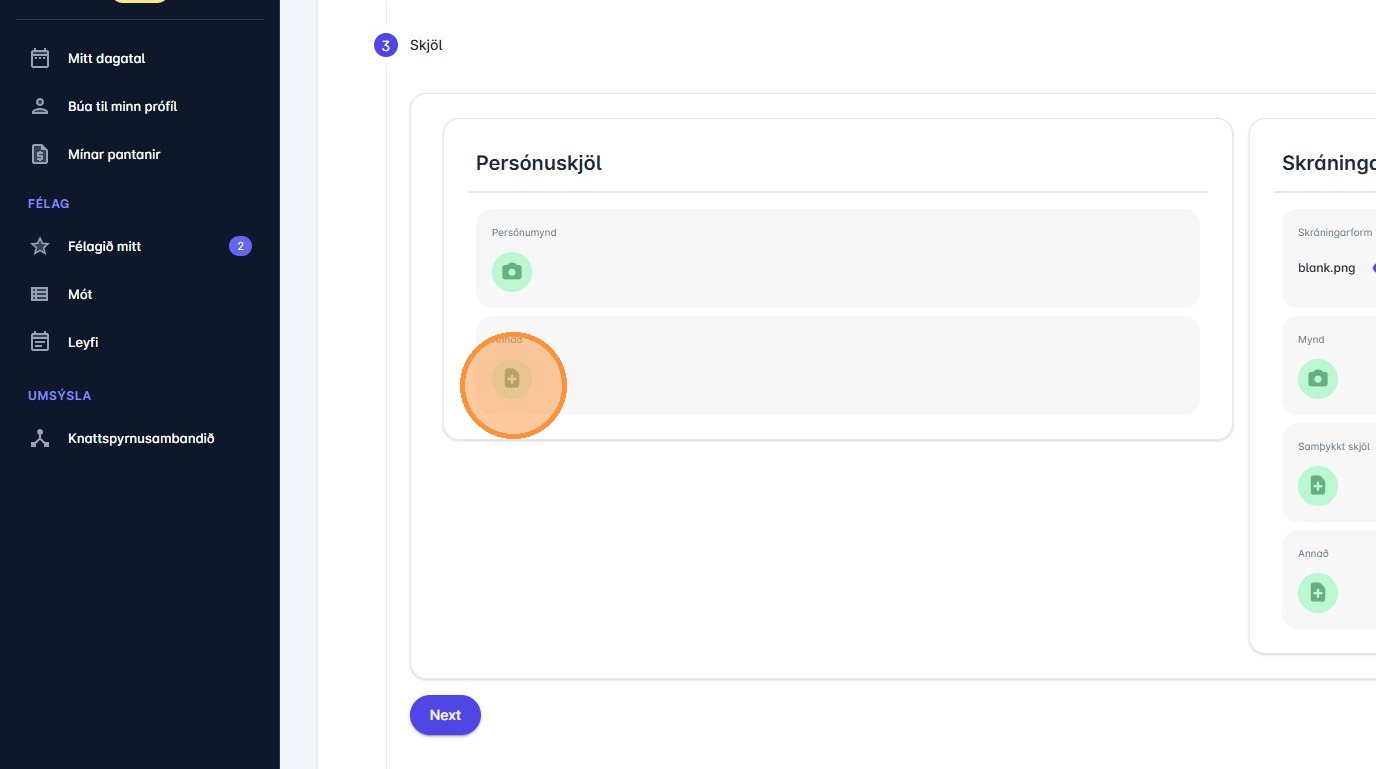This screenshot has height=769, width=1376.
Task: Click the Félagið mitt label
Action: [x=104, y=246]
